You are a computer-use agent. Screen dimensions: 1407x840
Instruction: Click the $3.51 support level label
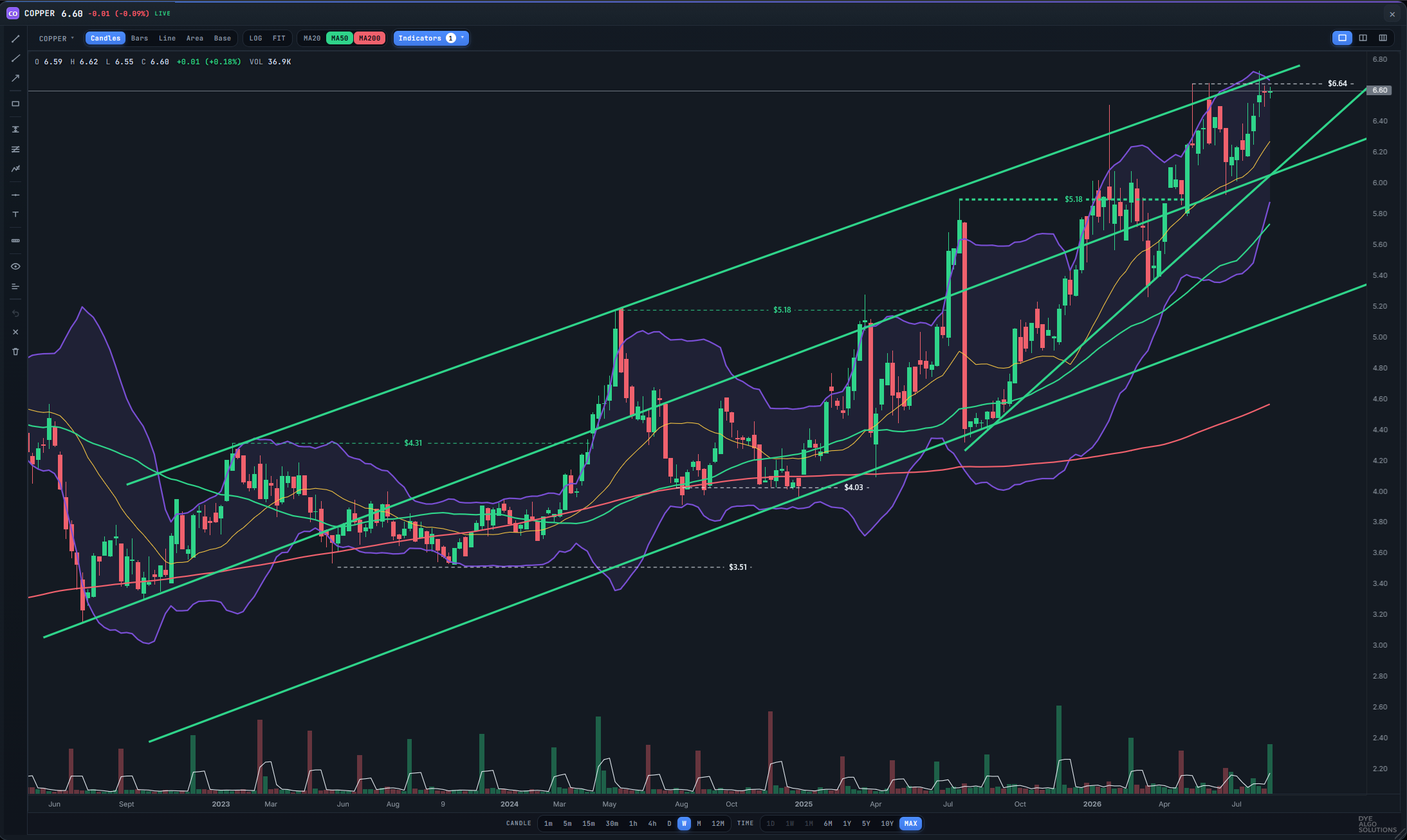click(x=738, y=567)
